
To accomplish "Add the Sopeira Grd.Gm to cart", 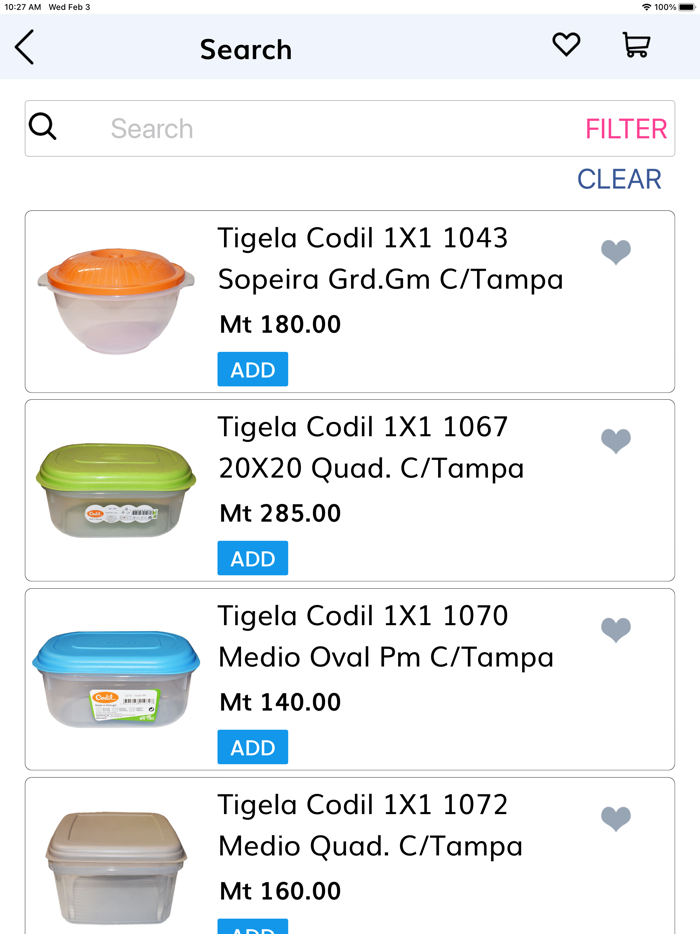I will [x=252, y=369].
